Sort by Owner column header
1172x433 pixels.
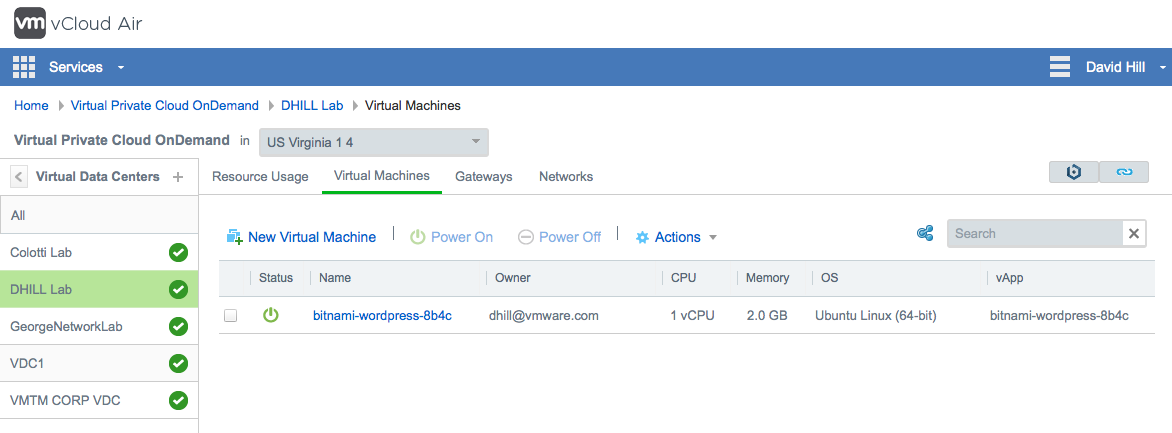pyautogui.click(x=513, y=277)
